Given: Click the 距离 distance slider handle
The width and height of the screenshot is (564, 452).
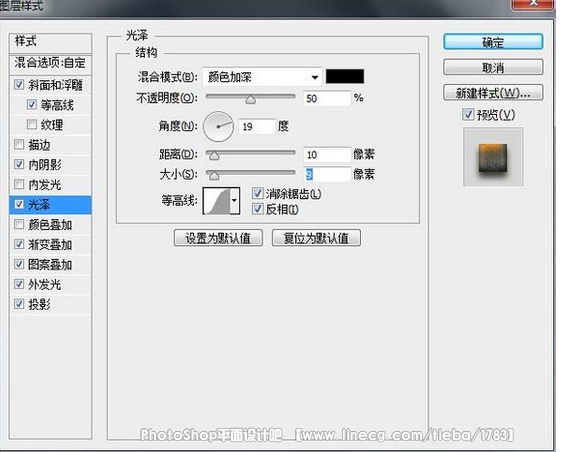Looking at the screenshot, I should tap(214, 156).
